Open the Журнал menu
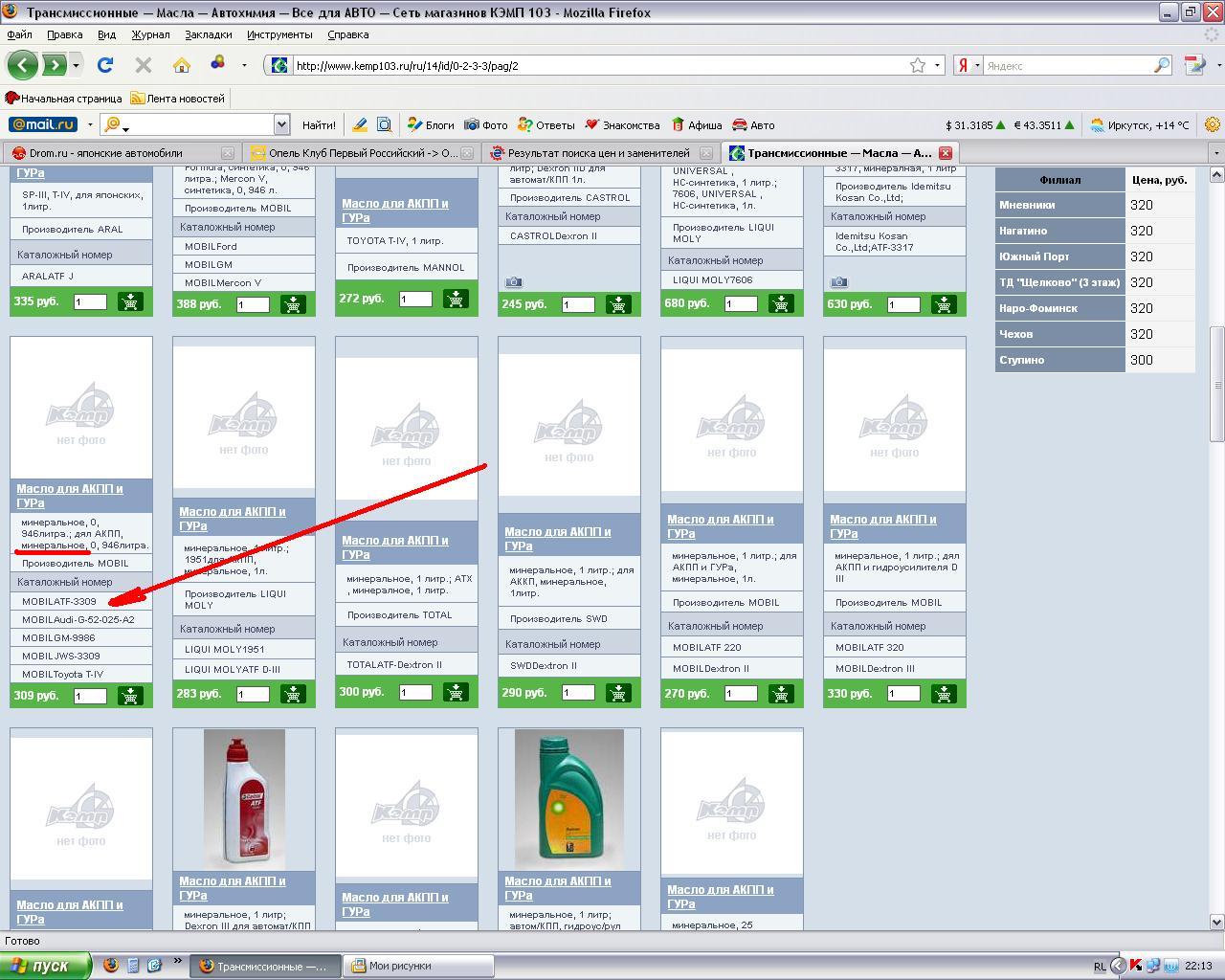Image resolution: width=1225 pixels, height=980 pixels. click(x=150, y=34)
